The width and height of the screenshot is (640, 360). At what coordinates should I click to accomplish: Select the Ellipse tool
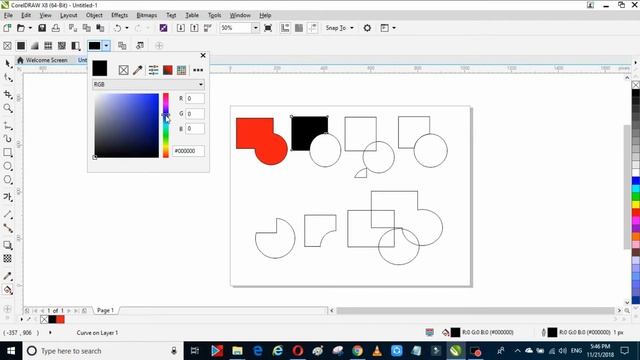tap(8, 166)
